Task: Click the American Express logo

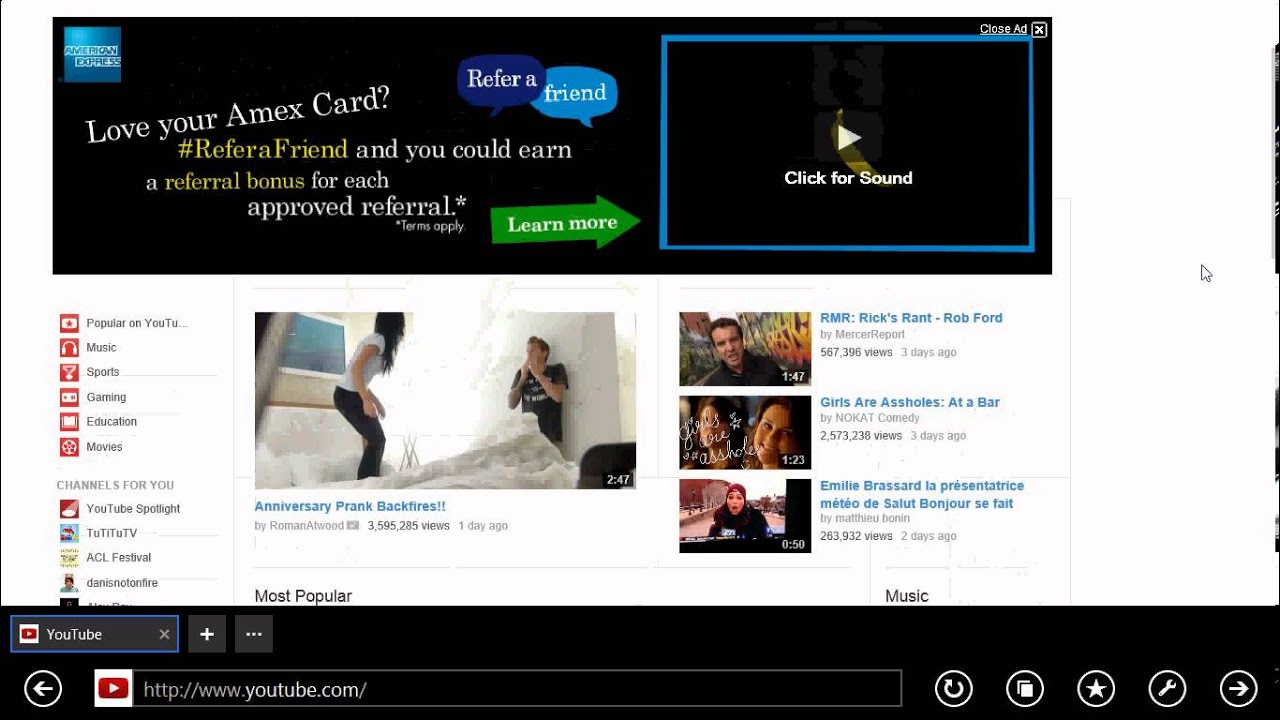Action: pos(92,54)
